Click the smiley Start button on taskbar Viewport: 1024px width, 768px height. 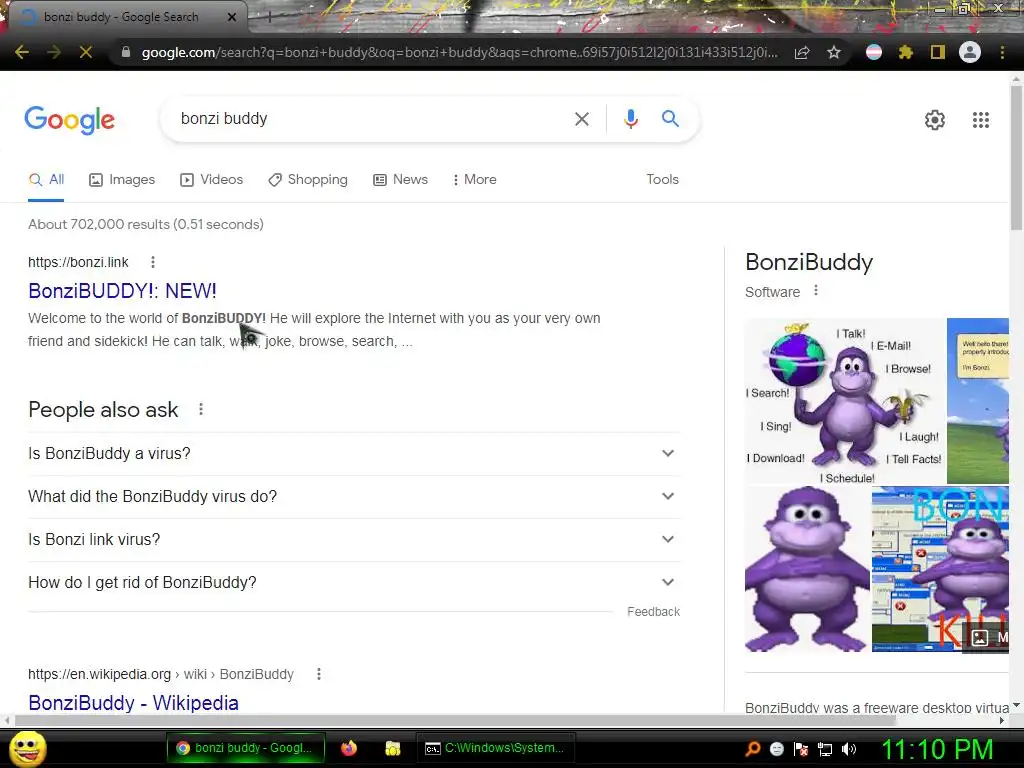click(27, 748)
